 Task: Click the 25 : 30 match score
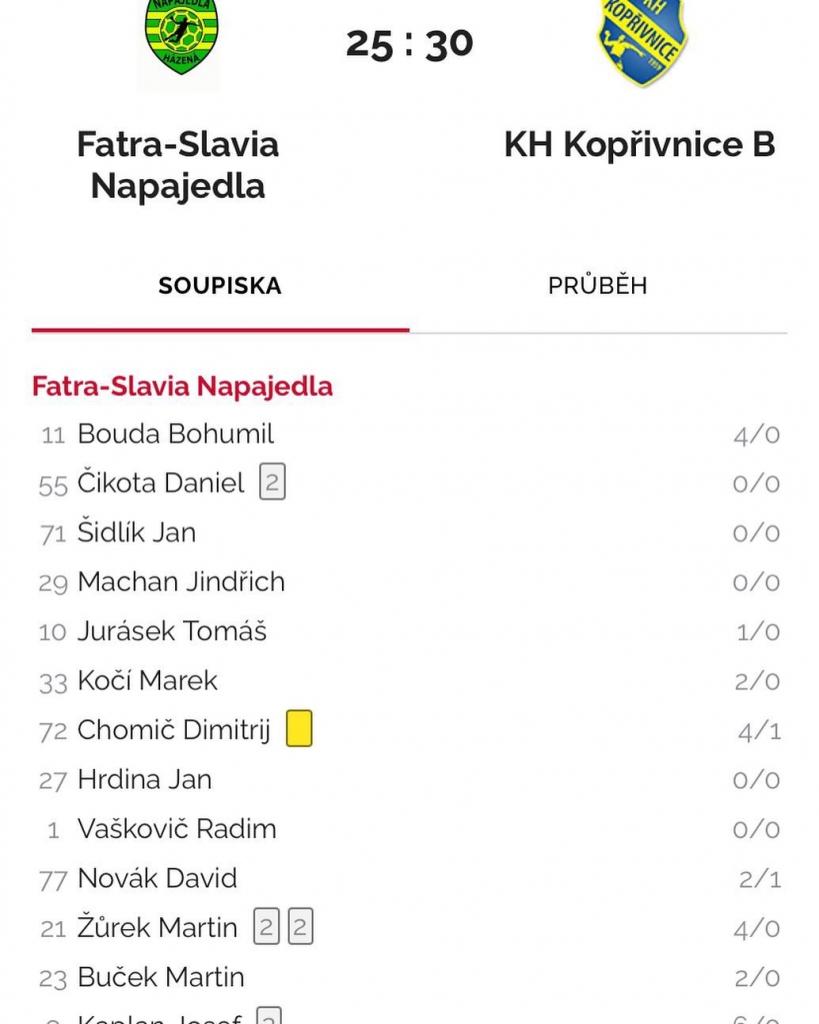pos(409,44)
